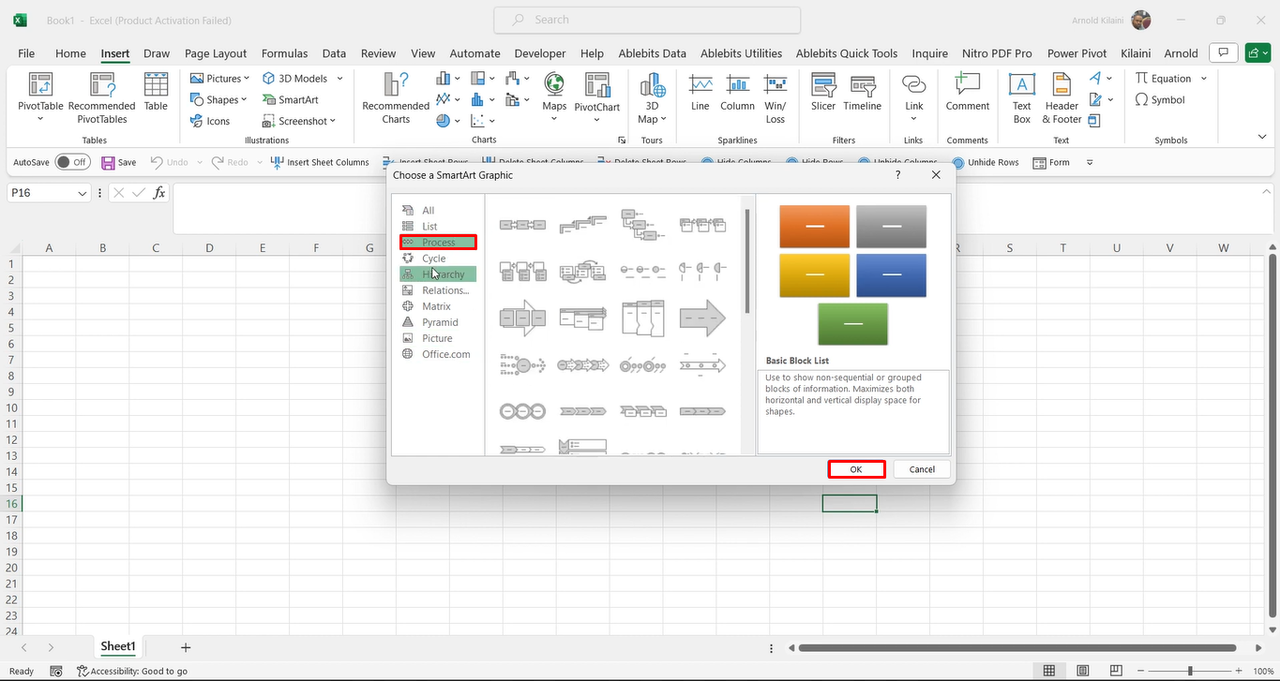Switch to the Home tab
Viewport: 1280px width, 681px height.
[x=70, y=53]
